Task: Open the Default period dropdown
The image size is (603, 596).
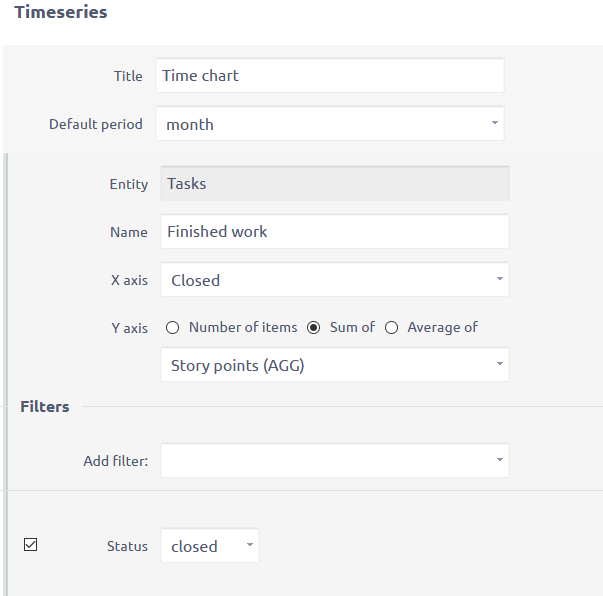Action: coord(329,124)
